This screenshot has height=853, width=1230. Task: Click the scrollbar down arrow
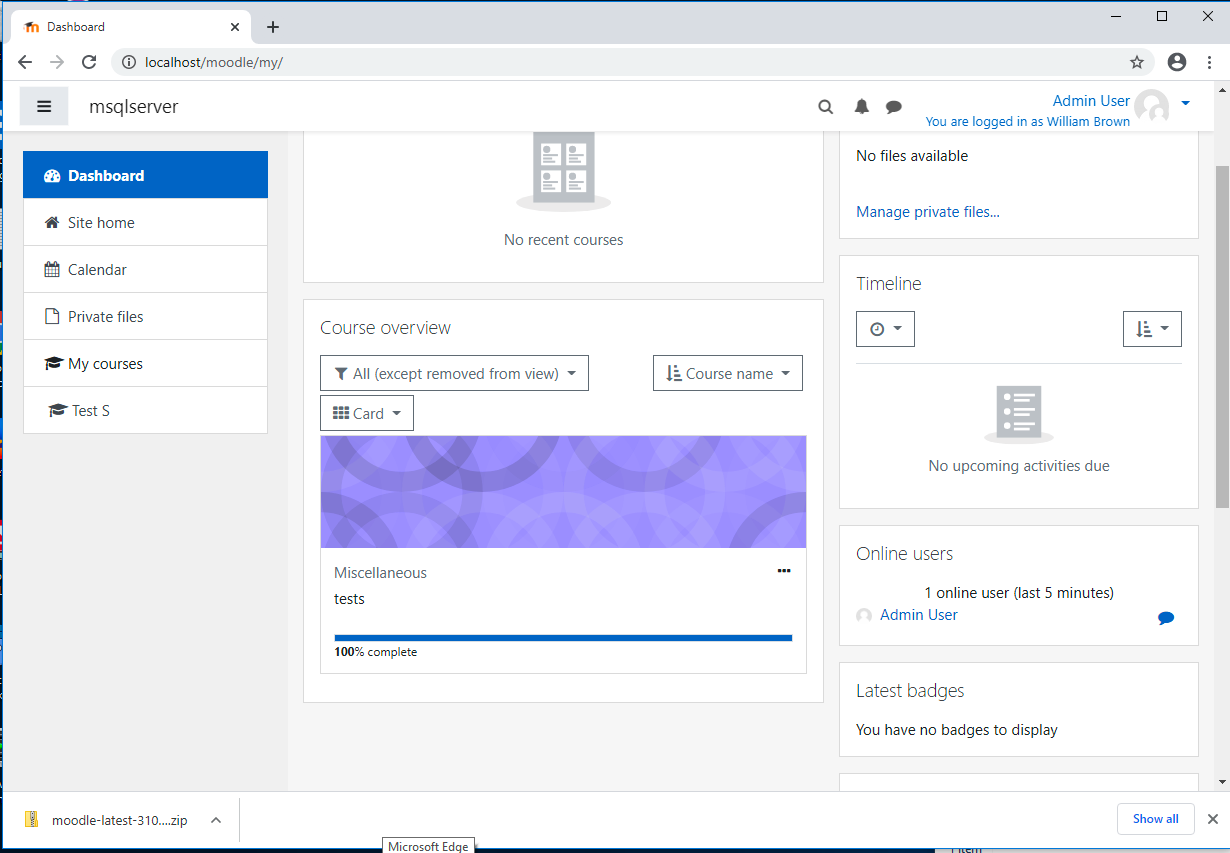point(1222,781)
